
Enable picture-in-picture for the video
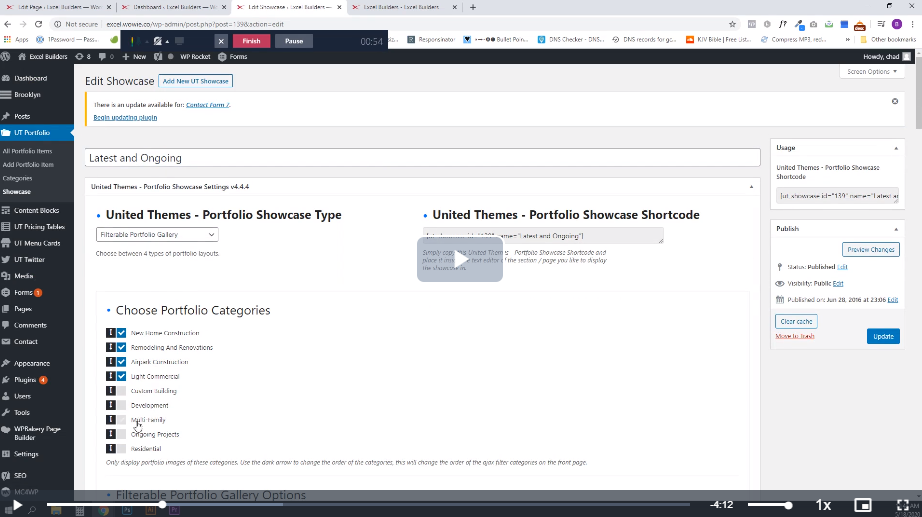coord(863,505)
